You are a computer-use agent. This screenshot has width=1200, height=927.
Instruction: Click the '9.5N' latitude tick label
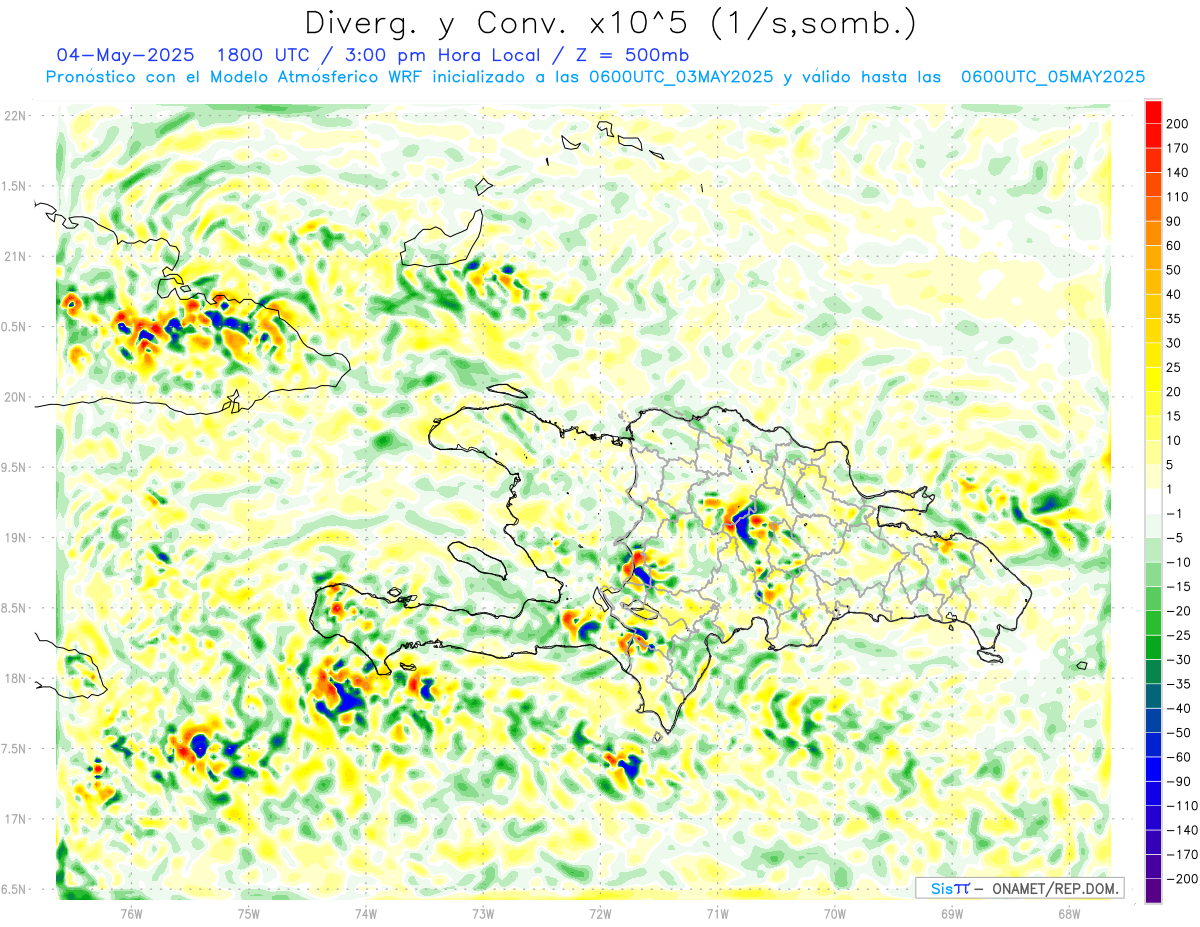[x=15, y=467]
